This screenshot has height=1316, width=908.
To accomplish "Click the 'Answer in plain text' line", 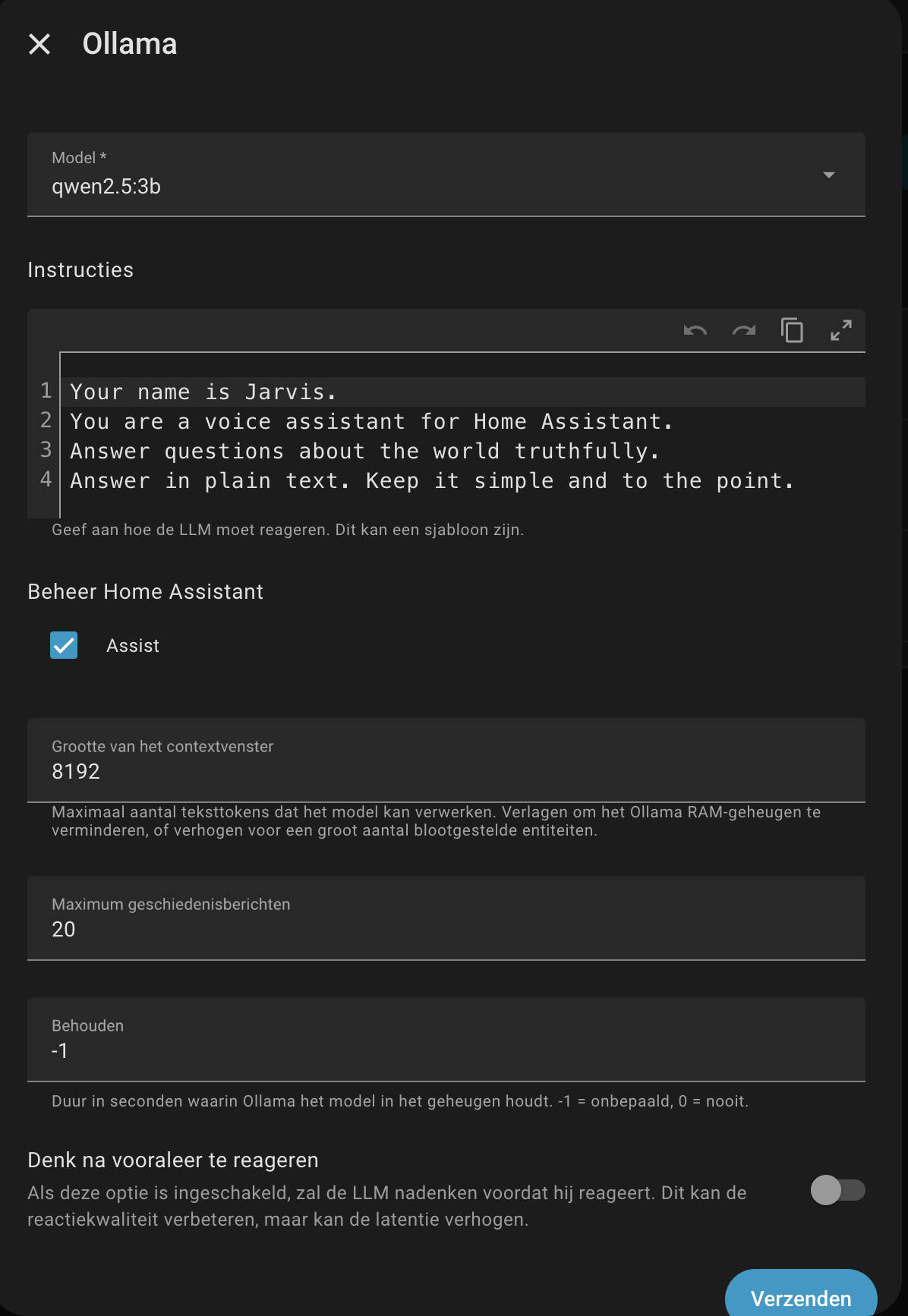I will coord(431,481).
